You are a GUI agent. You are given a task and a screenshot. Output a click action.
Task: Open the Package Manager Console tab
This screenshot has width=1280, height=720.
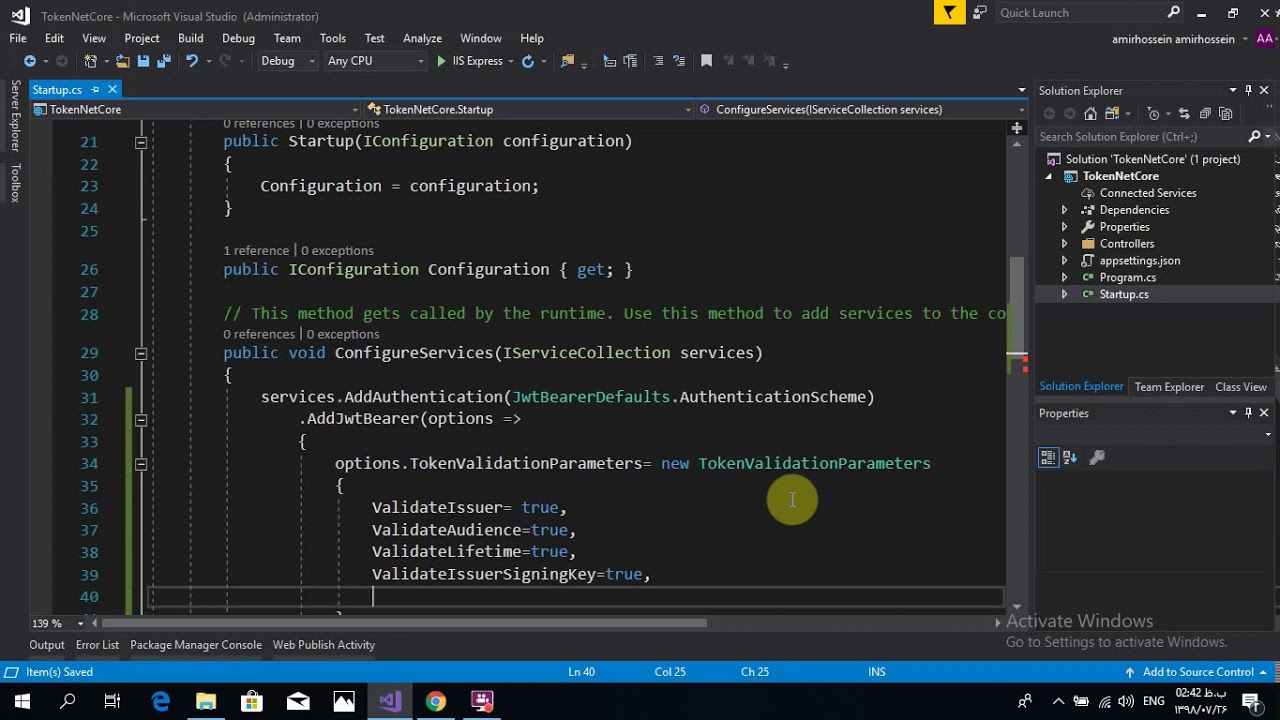(x=196, y=645)
